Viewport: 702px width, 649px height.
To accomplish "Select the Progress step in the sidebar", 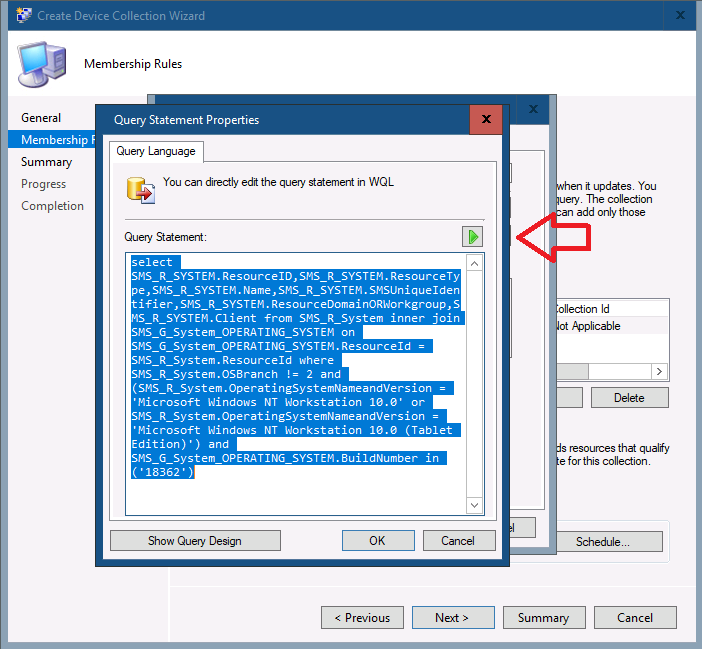I will (43, 184).
